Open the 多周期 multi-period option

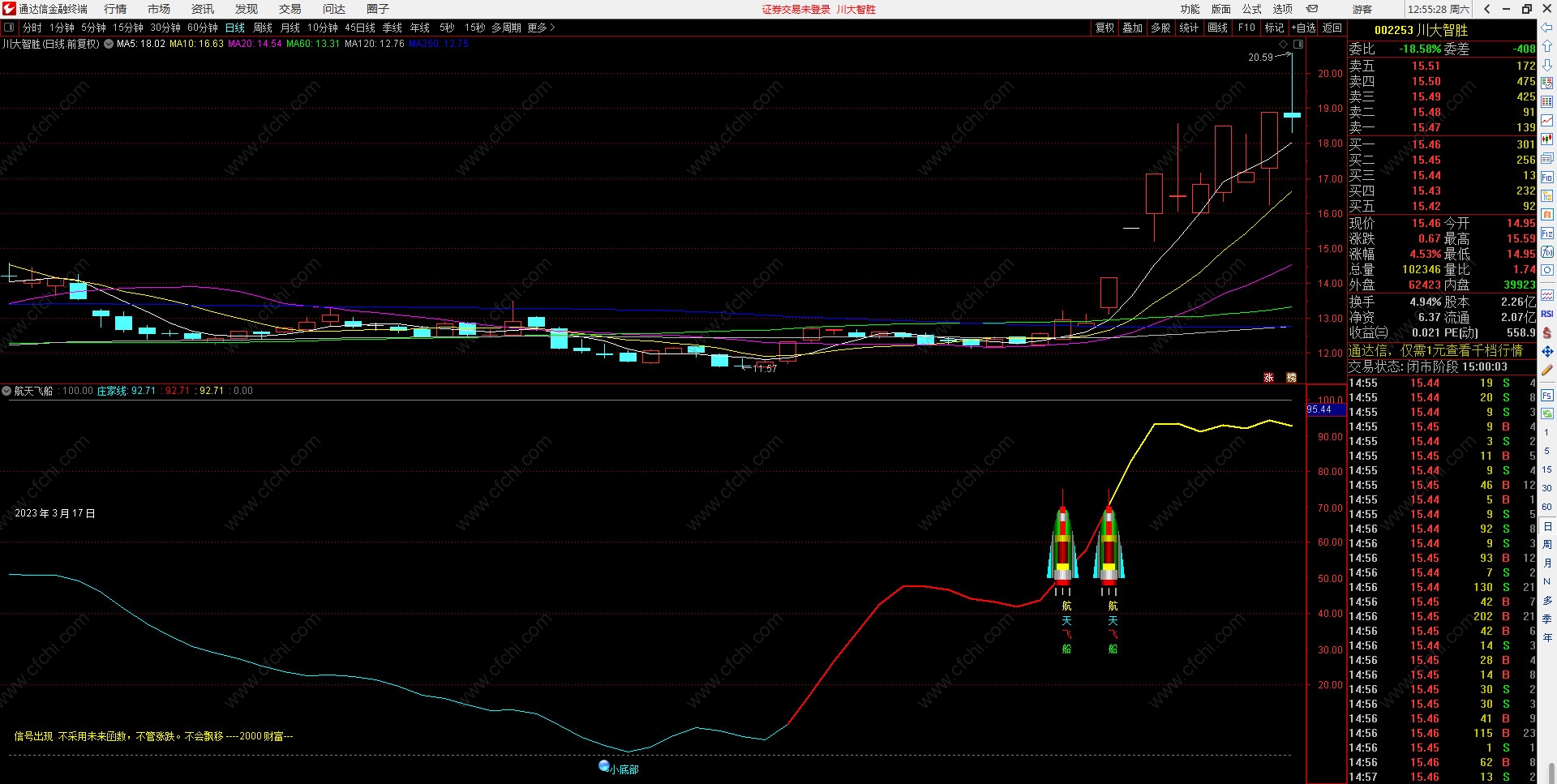click(x=506, y=28)
